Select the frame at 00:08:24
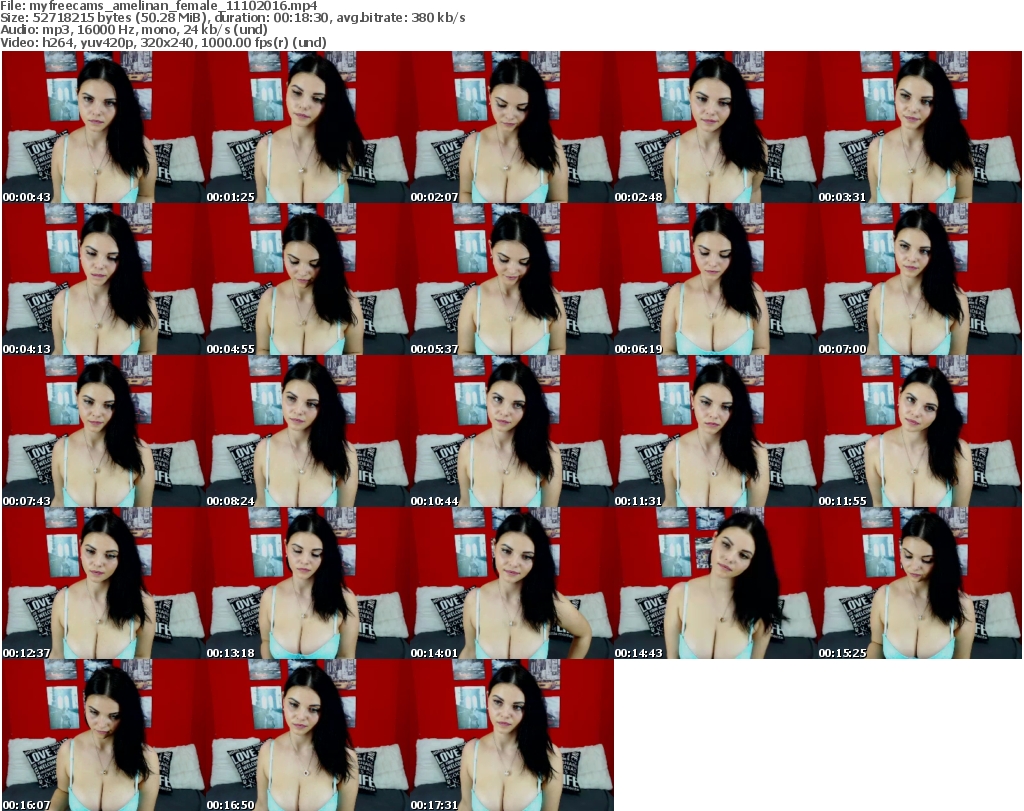This screenshot has height=811, width=1024. pos(308,431)
